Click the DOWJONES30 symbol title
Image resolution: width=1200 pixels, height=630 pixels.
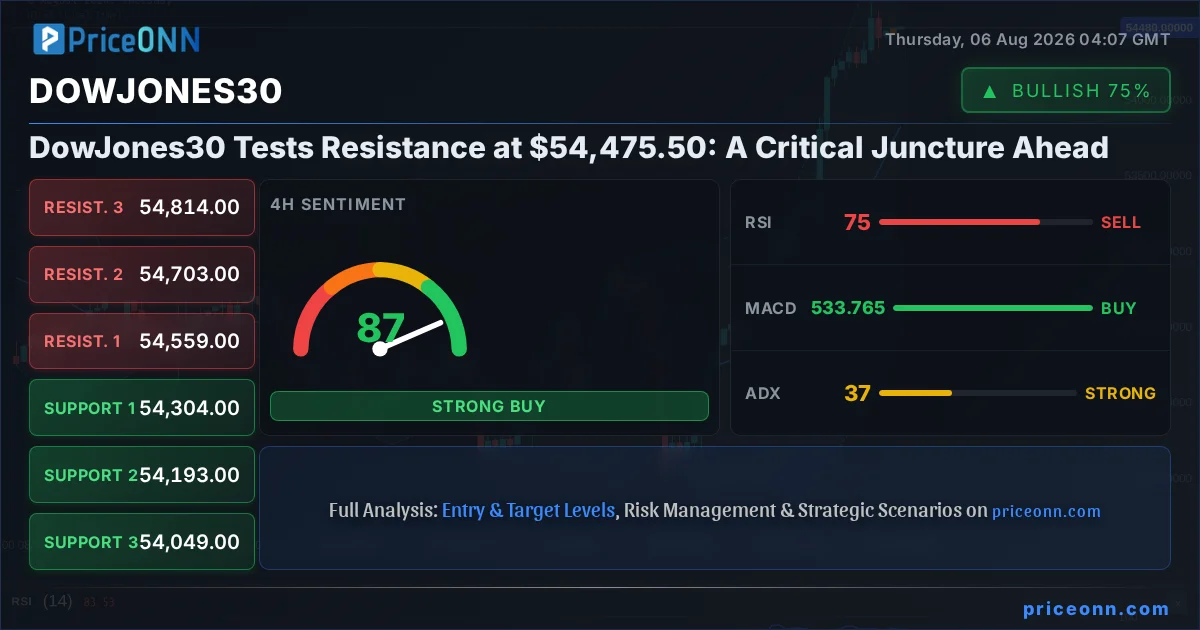coord(156,92)
